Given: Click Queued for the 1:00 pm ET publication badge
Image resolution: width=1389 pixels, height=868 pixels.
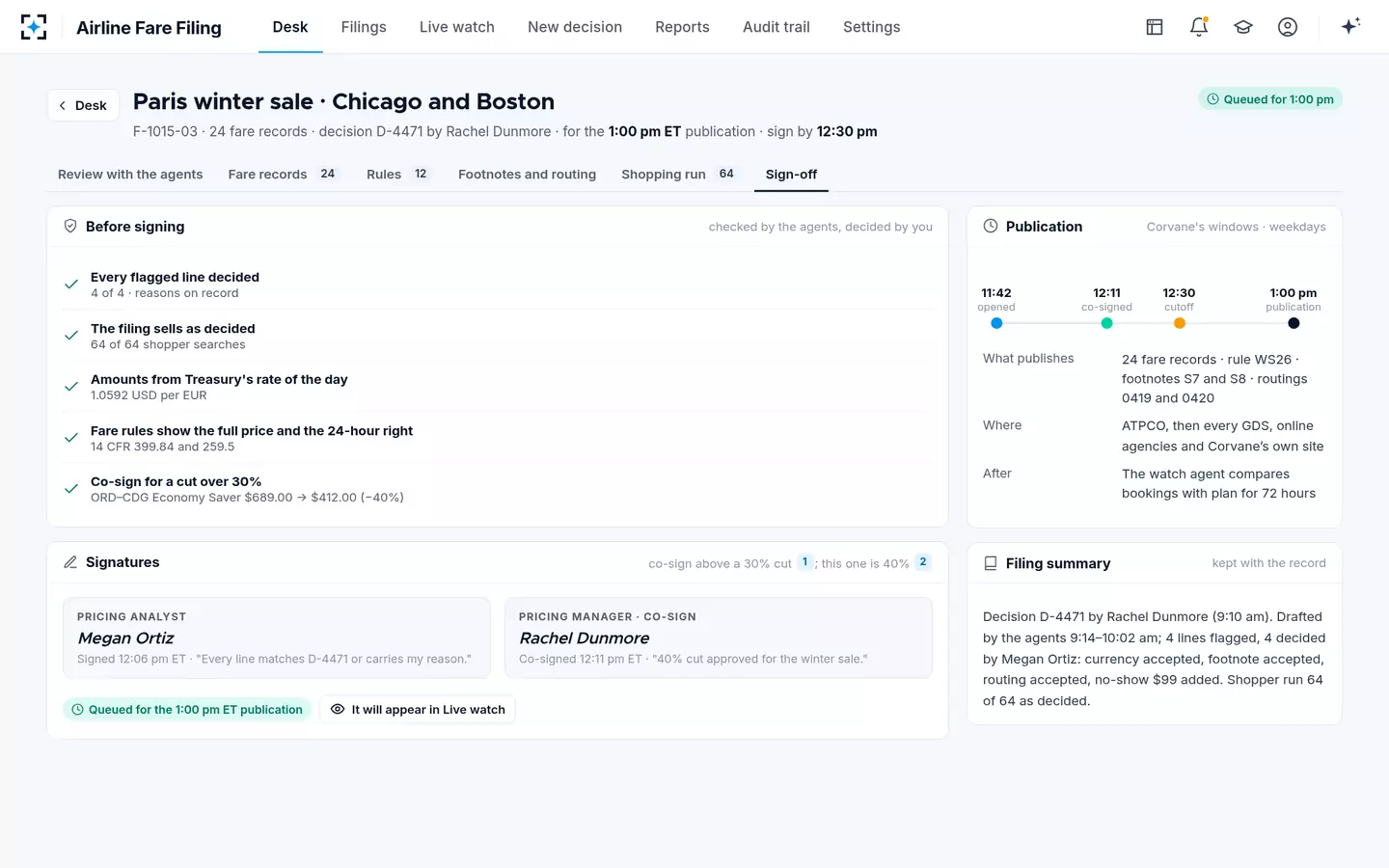Looking at the screenshot, I should (187, 709).
